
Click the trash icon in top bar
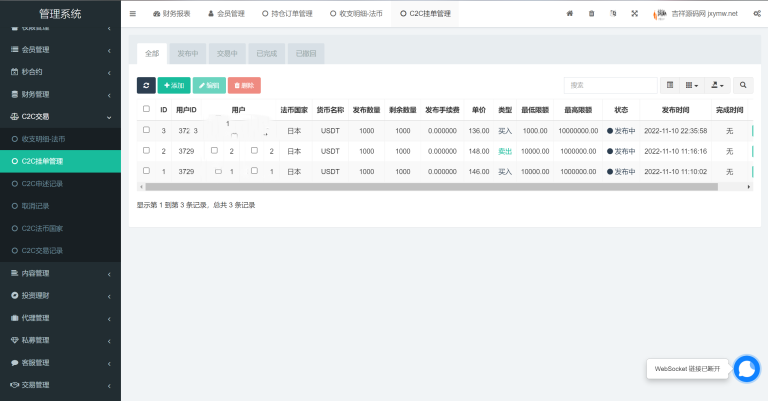coord(591,14)
